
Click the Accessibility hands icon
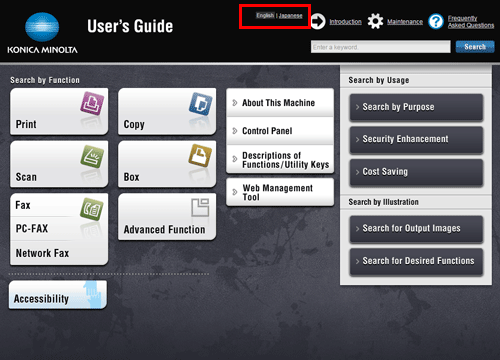[x=92, y=294]
